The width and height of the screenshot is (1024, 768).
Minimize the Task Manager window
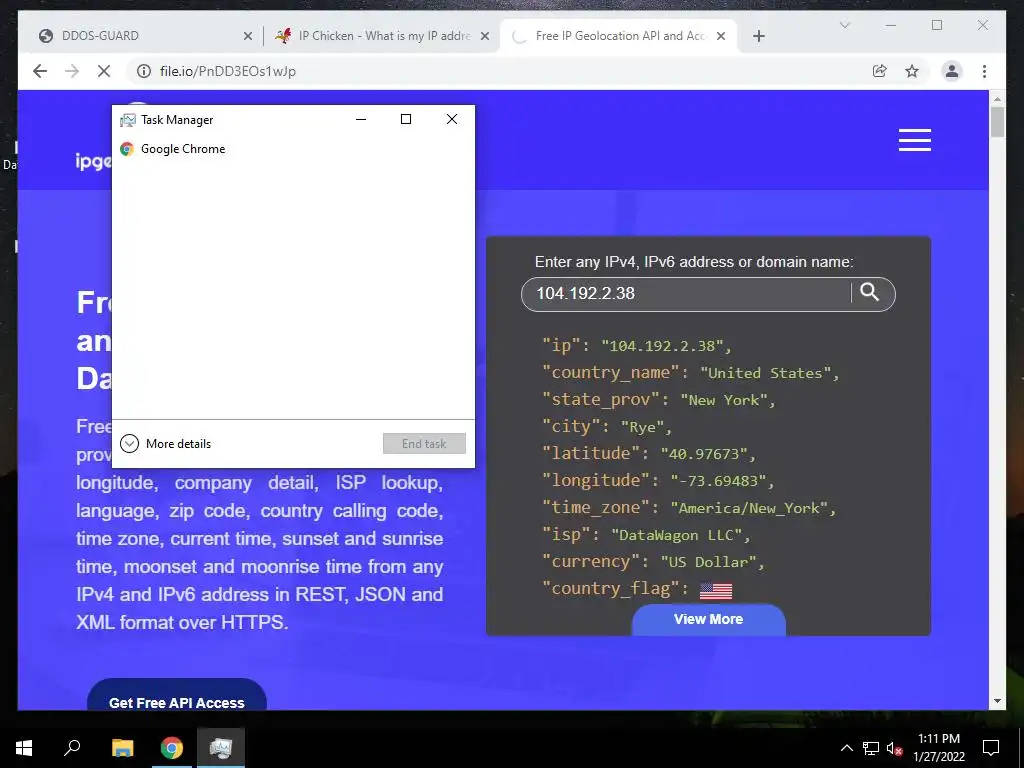(360, 120)
